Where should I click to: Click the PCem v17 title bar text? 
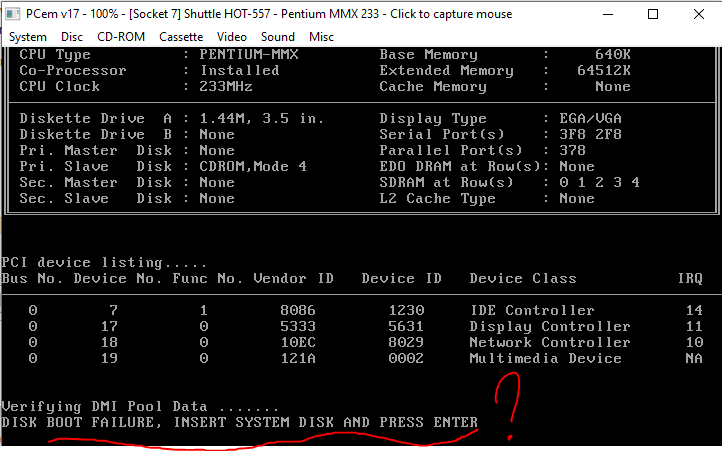[x=269, y=14]
